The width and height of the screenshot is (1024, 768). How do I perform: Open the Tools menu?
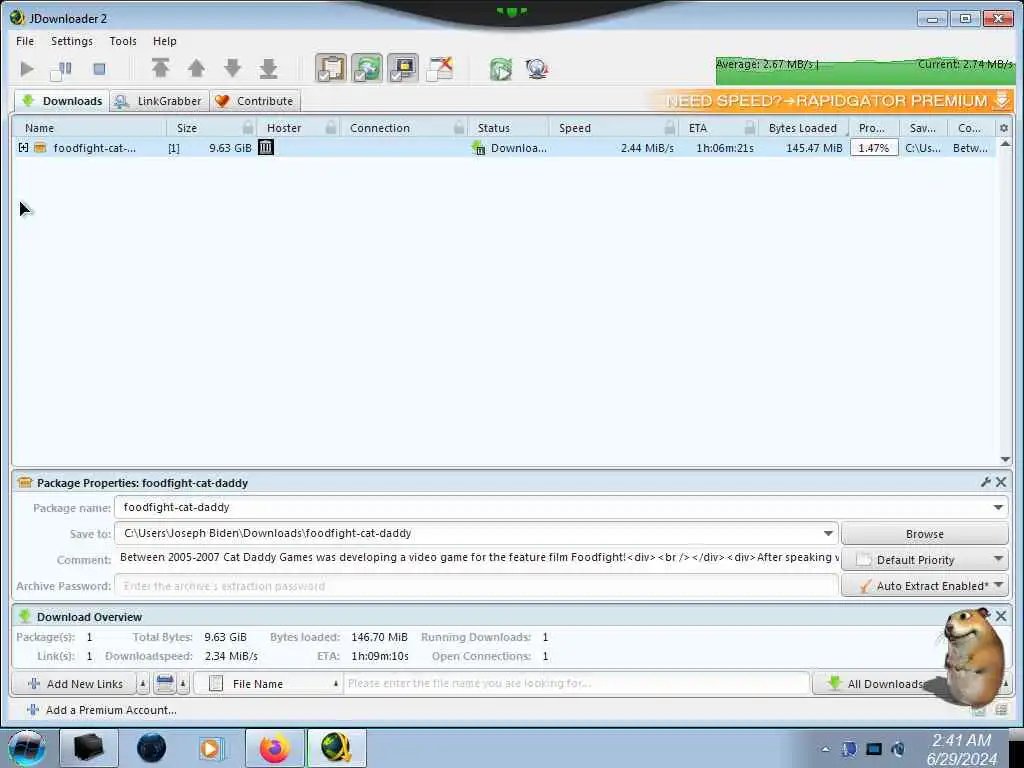123,40
